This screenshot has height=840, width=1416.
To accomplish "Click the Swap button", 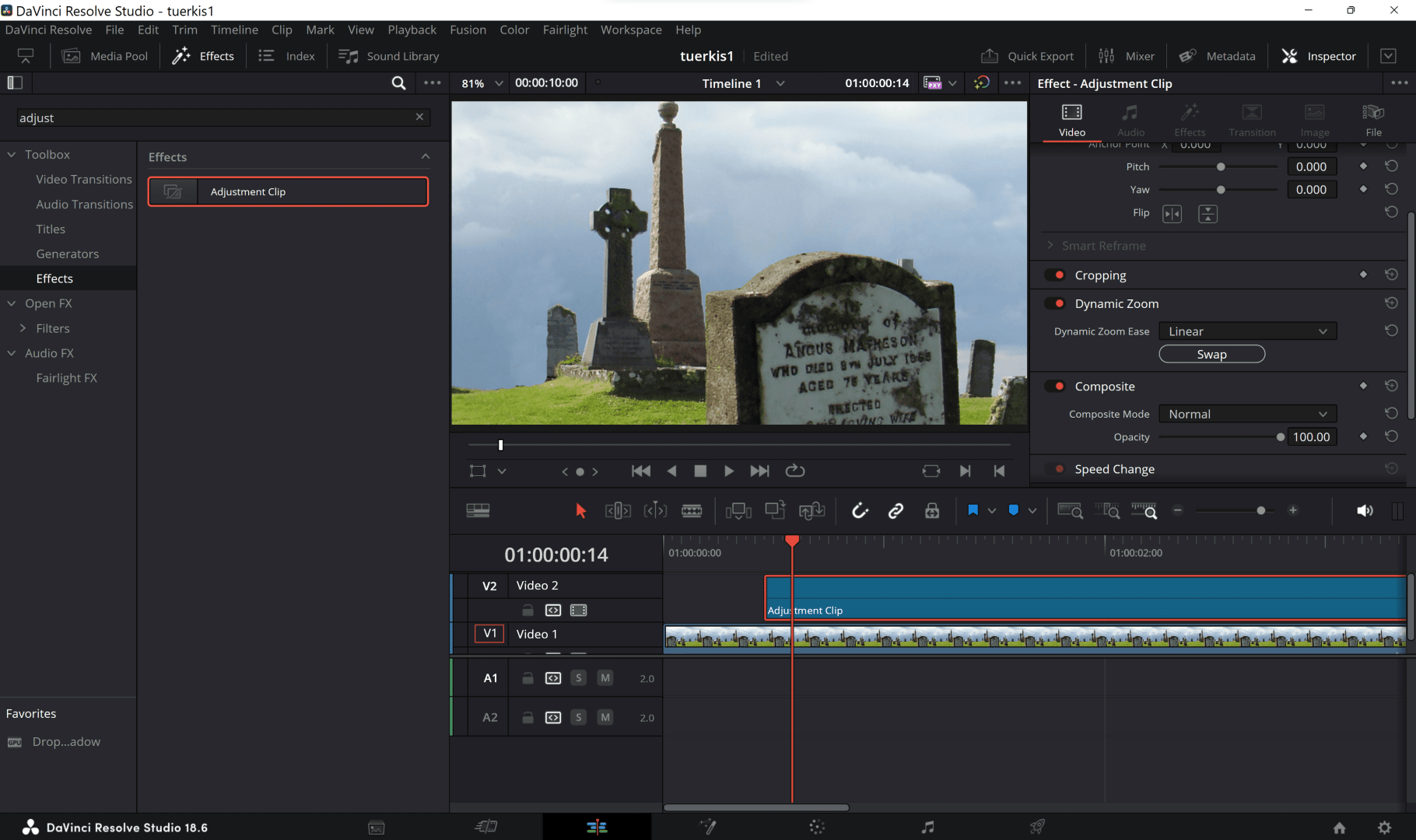I will (x=1211, y=355).
